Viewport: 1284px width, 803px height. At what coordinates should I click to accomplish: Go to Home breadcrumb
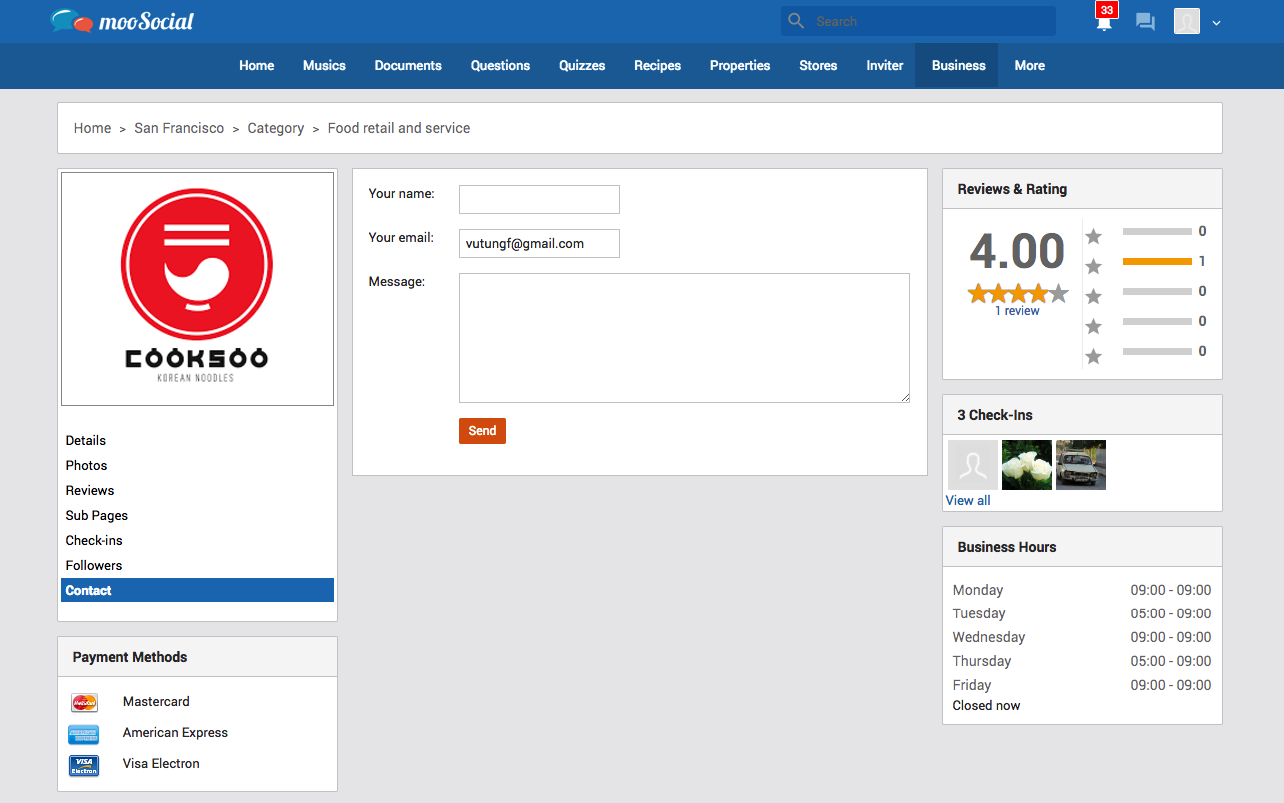(92, 128)
